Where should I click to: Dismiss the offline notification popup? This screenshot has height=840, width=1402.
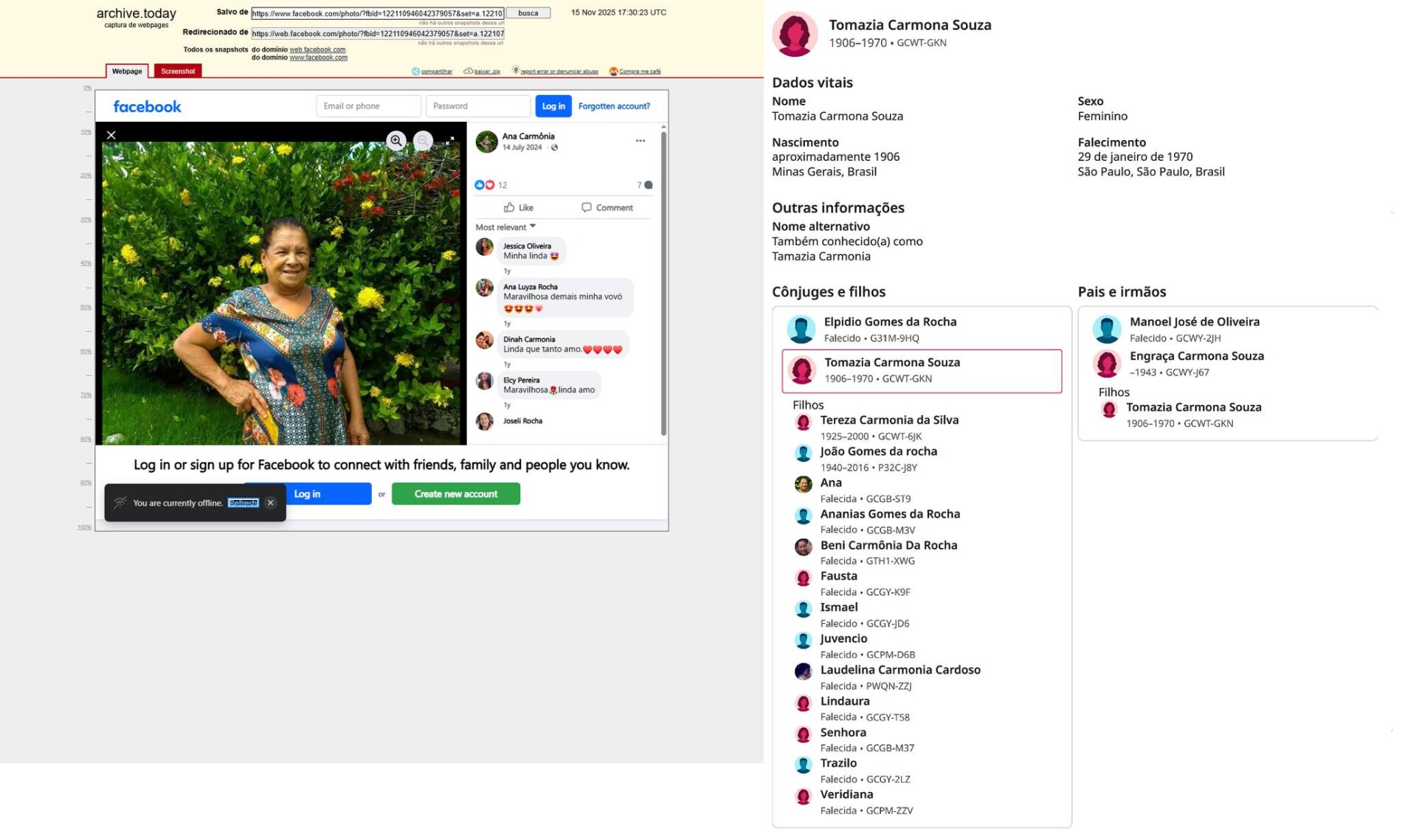click(x=270, y=503)
